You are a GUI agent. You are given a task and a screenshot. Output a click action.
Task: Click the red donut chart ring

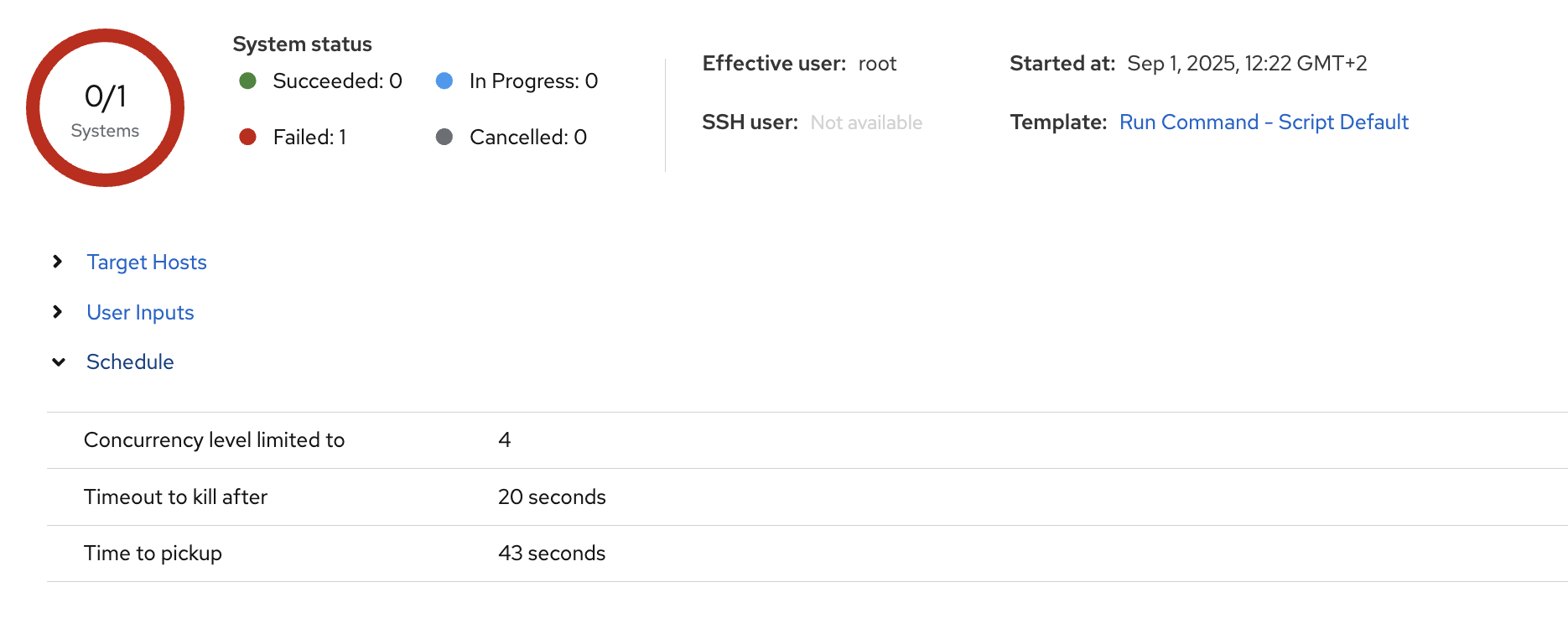pyautogui.click(x=35, y=107)
